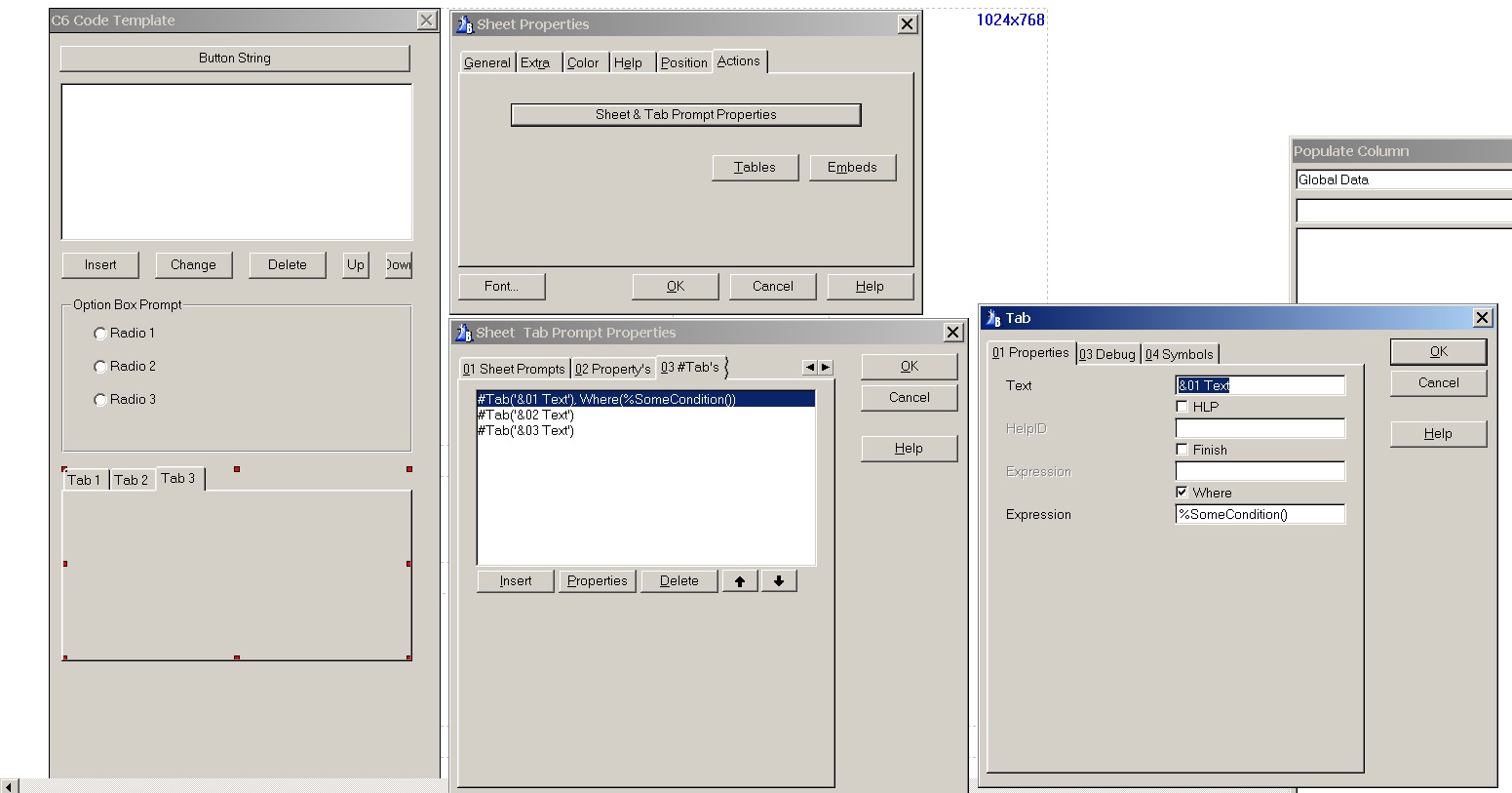Click Sheet & Tab Prompt Properties button
Screen dimensions: 1512x793
pyautogui.click(x=685, y=115)
